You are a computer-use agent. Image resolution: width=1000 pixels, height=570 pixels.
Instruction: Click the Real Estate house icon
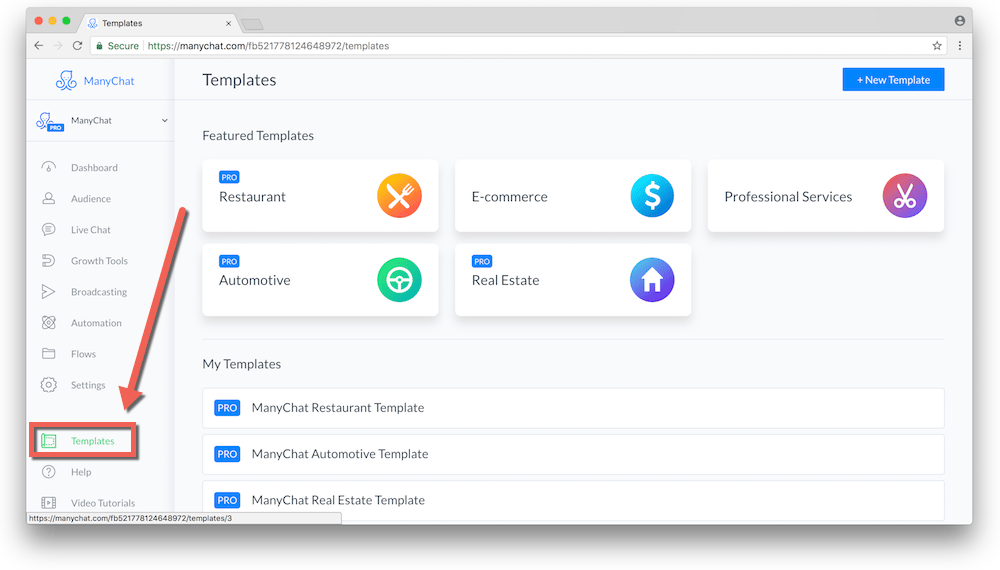652,280
